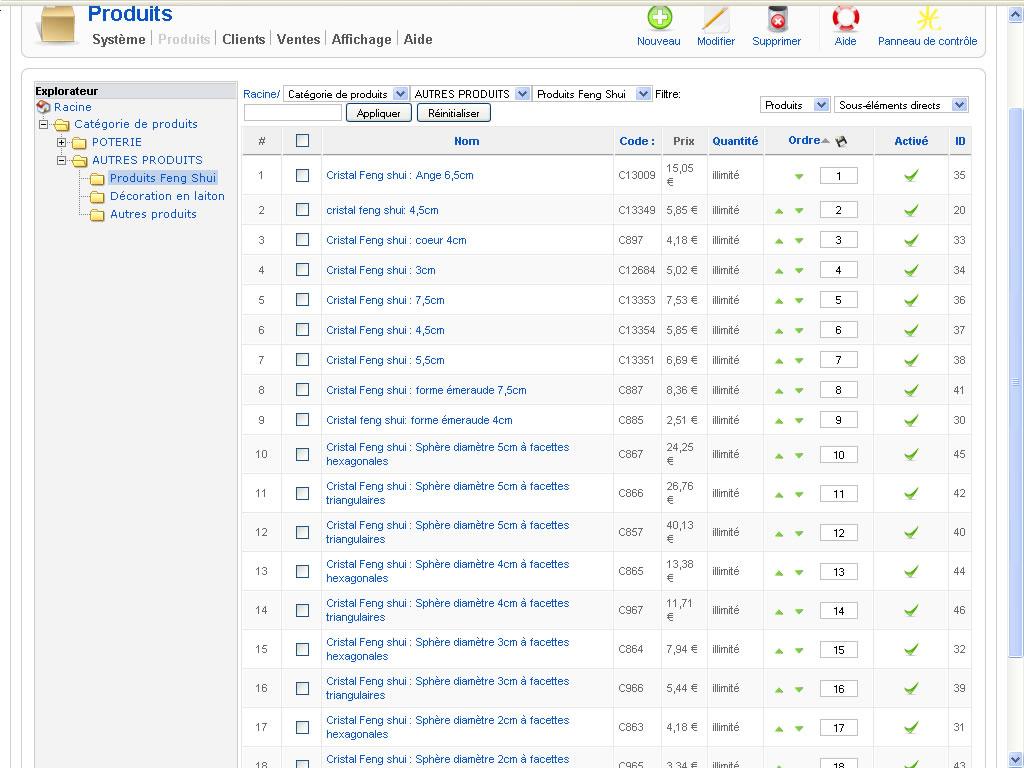The image size is (1024, 768).
Task: Open 'Cristal Feng shui : Ange 6,5cm' product link
Action: point(400,175)
